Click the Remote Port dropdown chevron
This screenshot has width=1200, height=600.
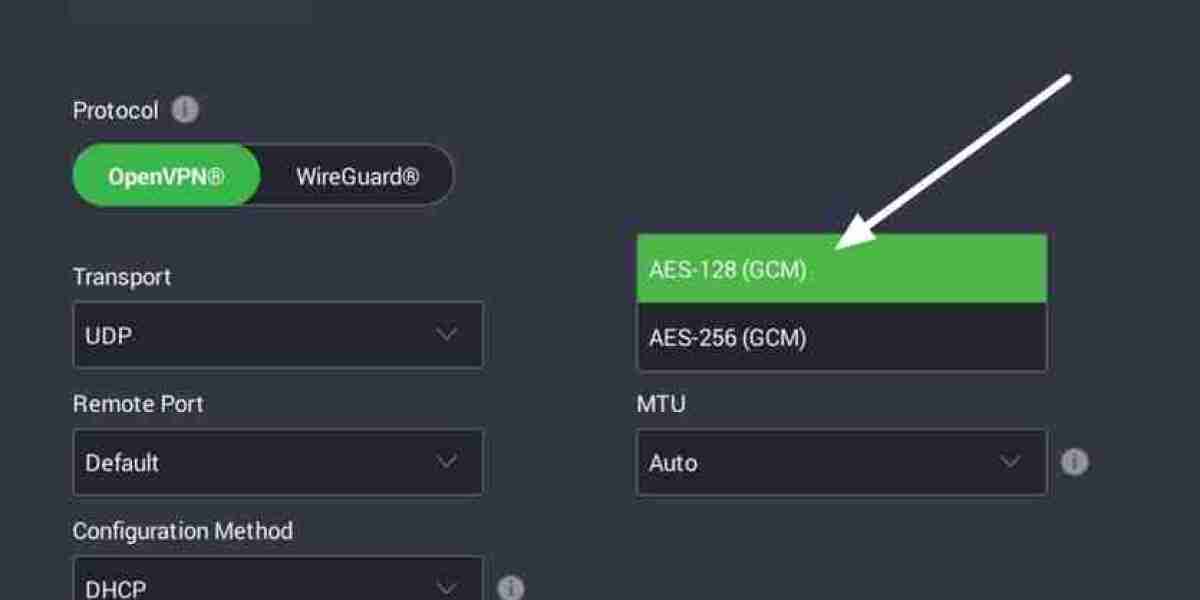tap(448, 462)
